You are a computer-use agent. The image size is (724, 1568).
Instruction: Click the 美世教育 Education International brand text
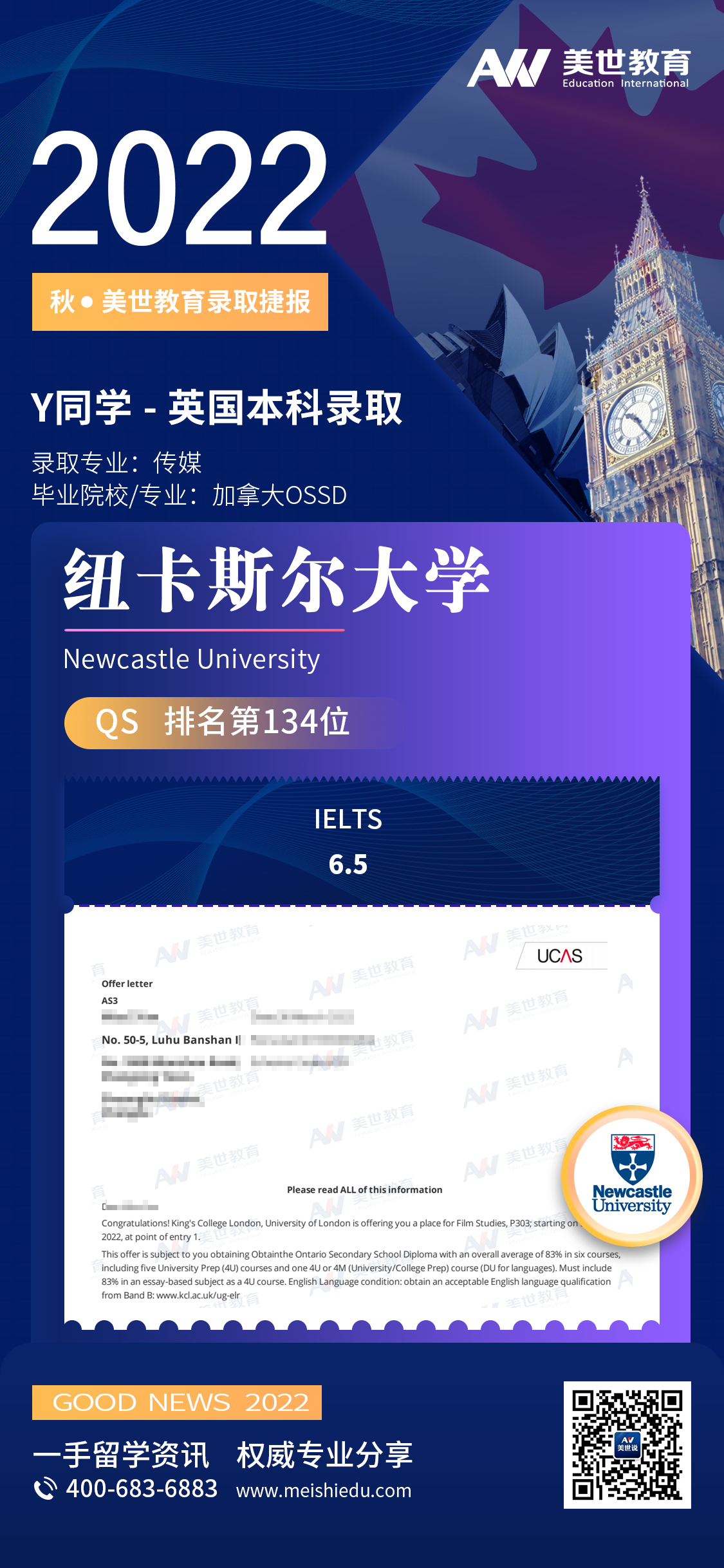point(626,68)
